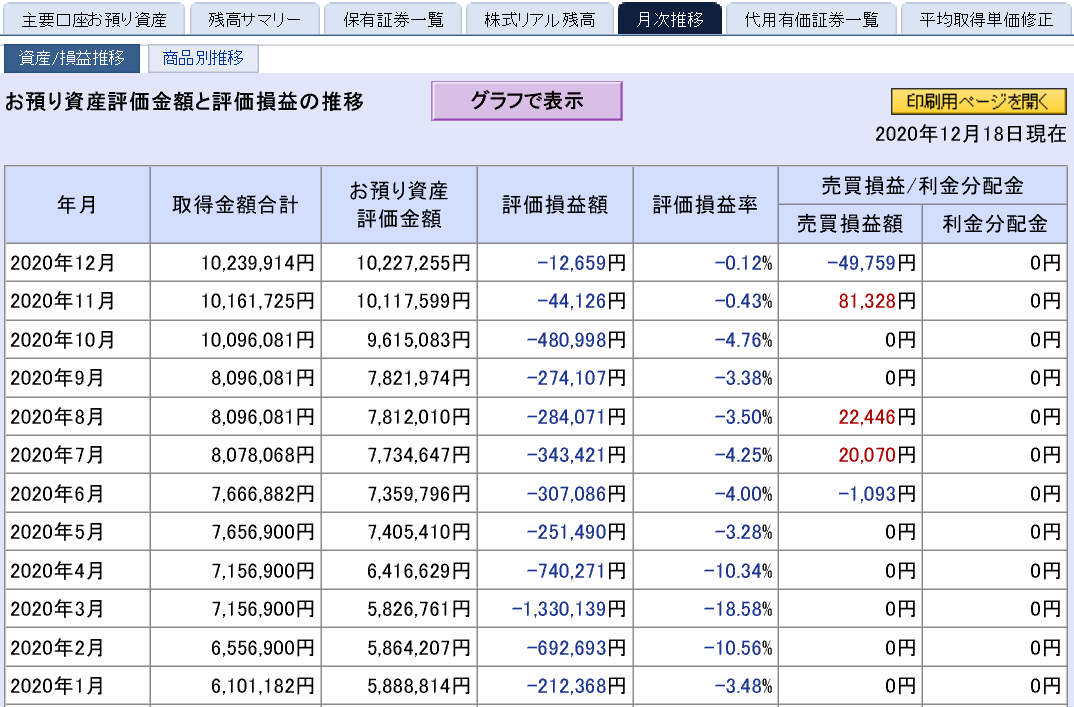Click the 評価損益額 column header
The image size is (1074, 707).
555,204
